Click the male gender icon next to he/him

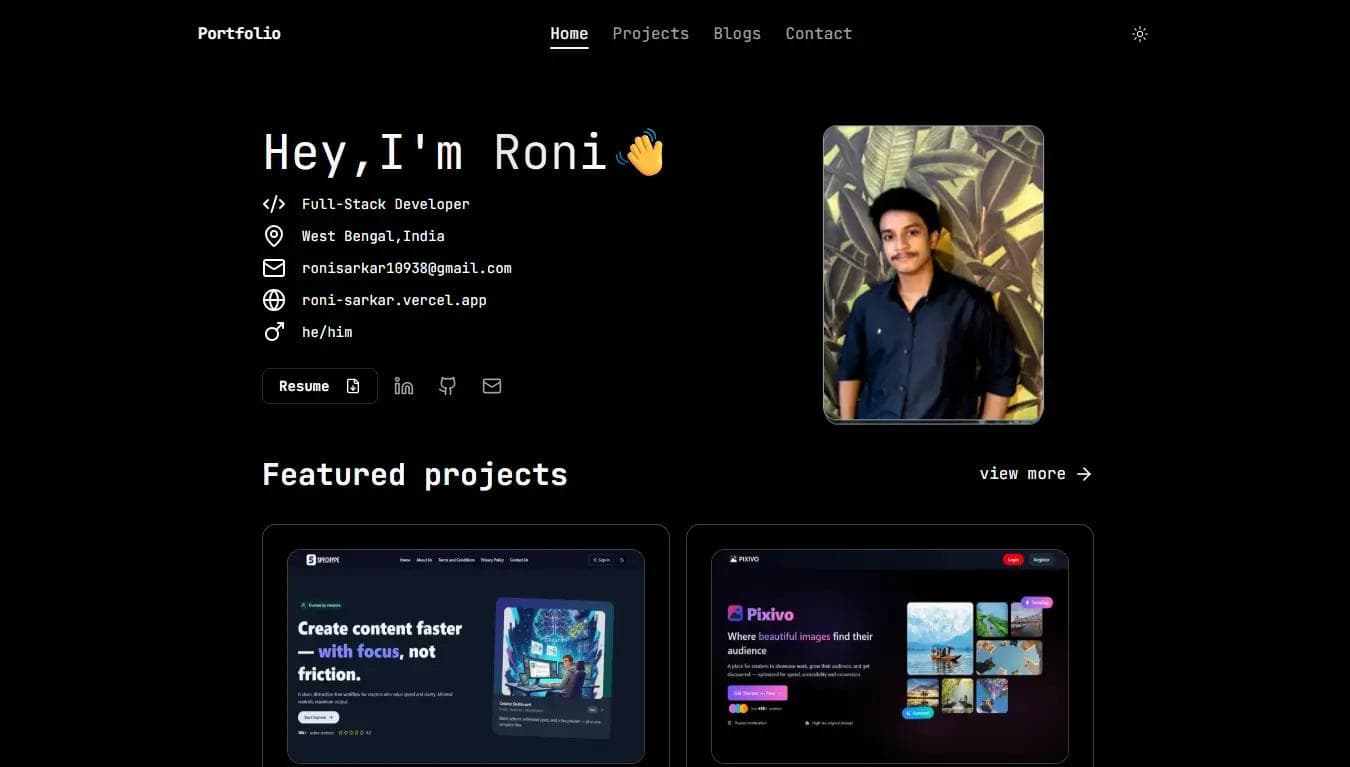pyautogui.click(x=273, y=331)
